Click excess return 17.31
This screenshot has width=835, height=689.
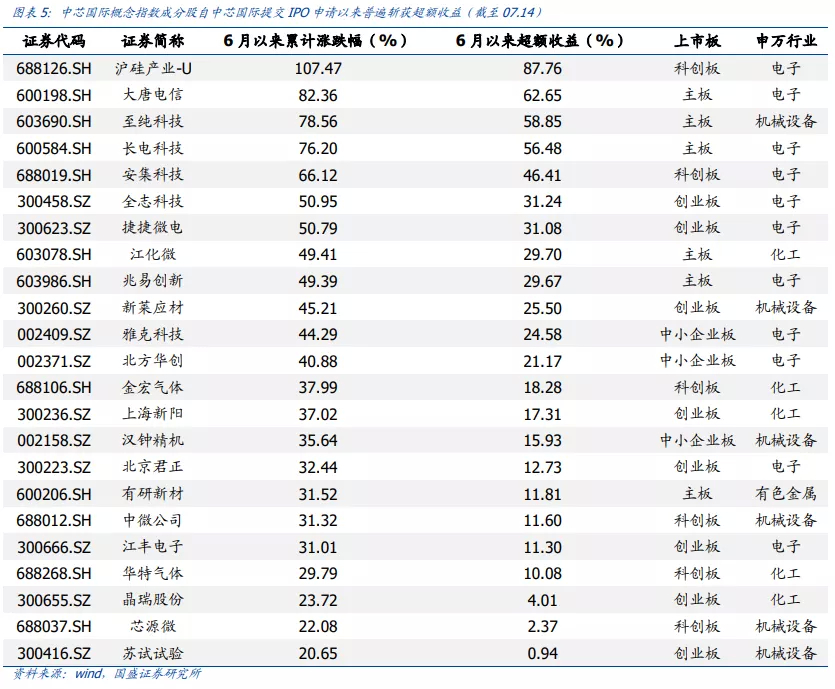542,414
